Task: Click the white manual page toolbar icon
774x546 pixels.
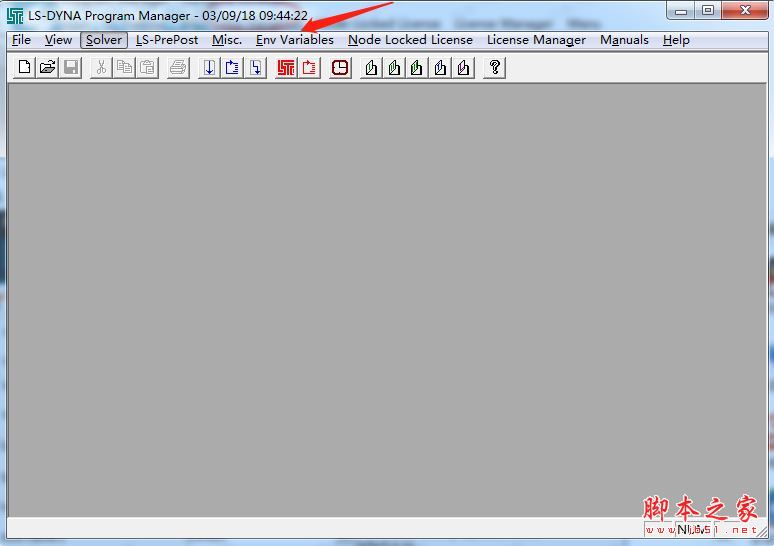Action: point(371,67)
